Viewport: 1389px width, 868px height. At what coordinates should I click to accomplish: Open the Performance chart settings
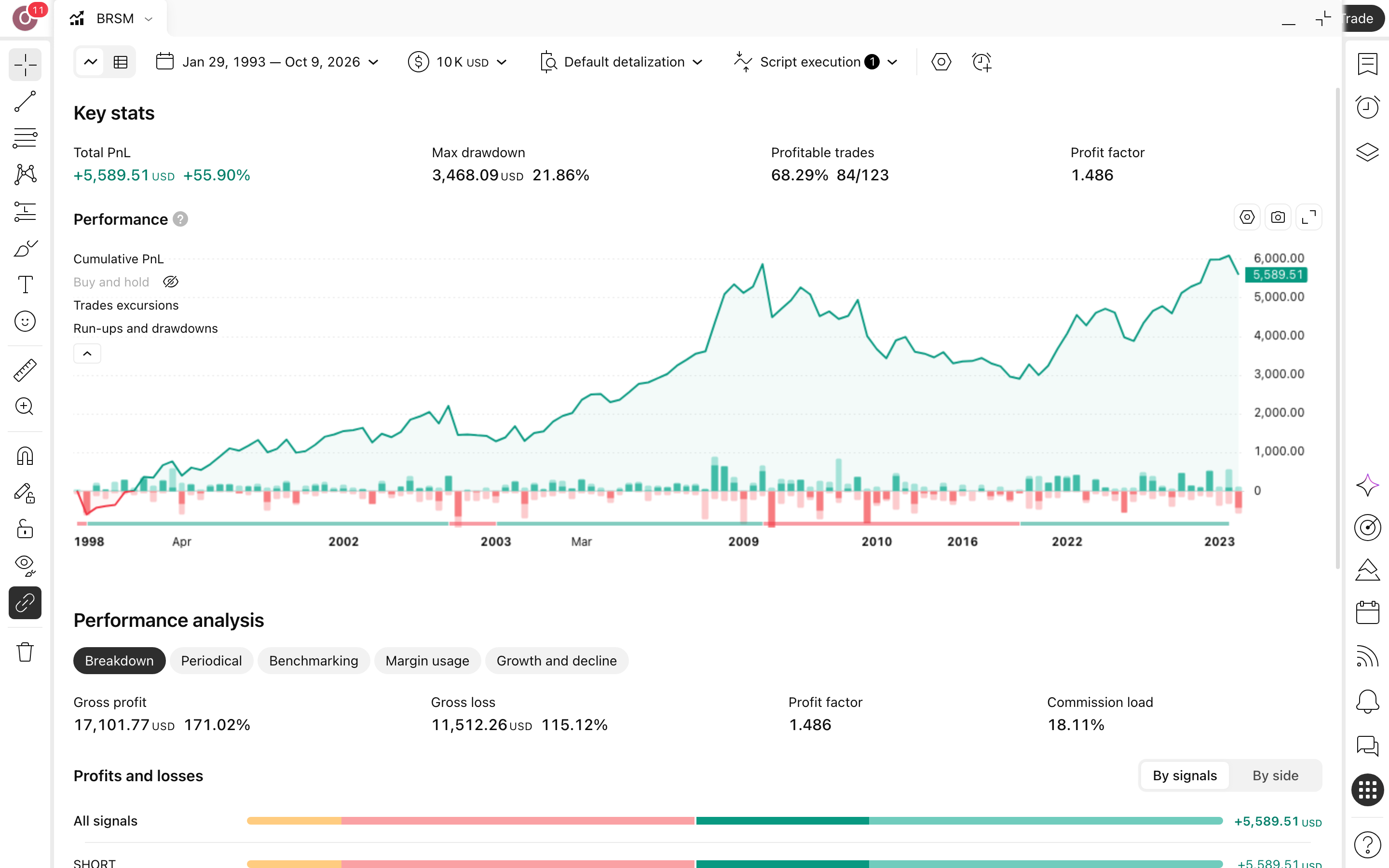coord(1247,217)
